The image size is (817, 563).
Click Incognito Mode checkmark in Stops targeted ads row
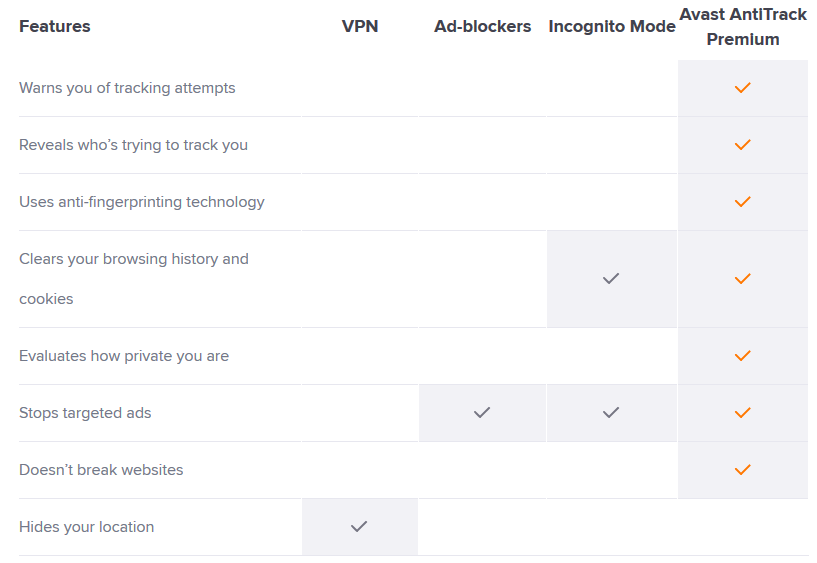click(x=611, y=412)
